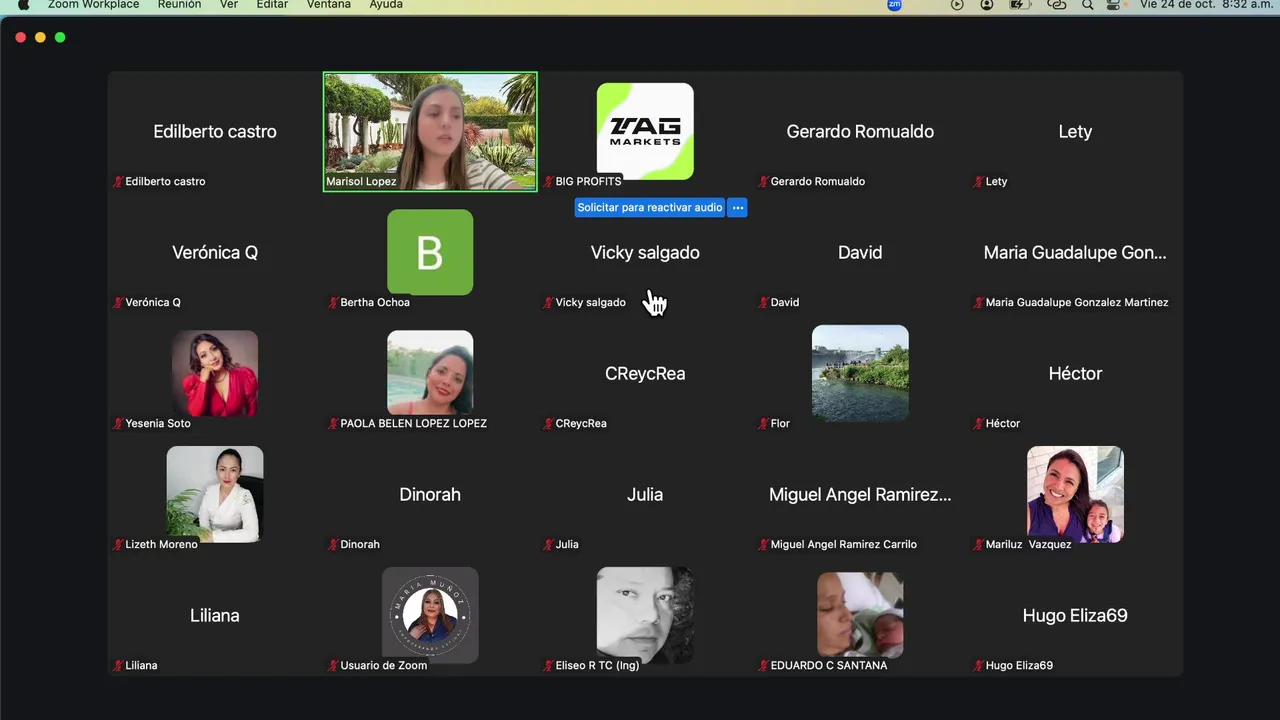Click the date and time in menu bar
This screenshot has width=1280, height=720.
1206,5
